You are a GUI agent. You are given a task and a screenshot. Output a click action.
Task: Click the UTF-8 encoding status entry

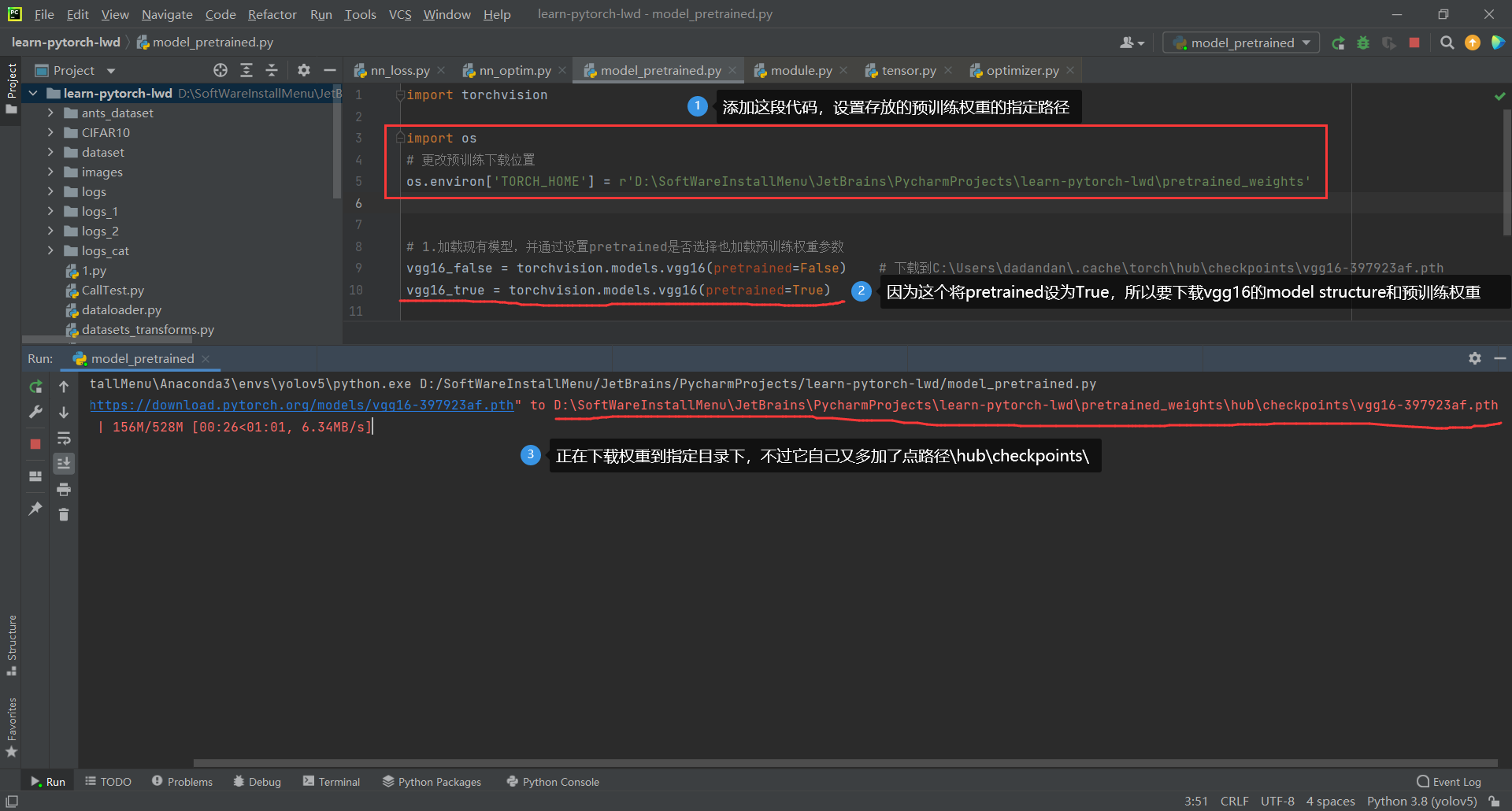pyautogui.click(x=1277, y=801)
